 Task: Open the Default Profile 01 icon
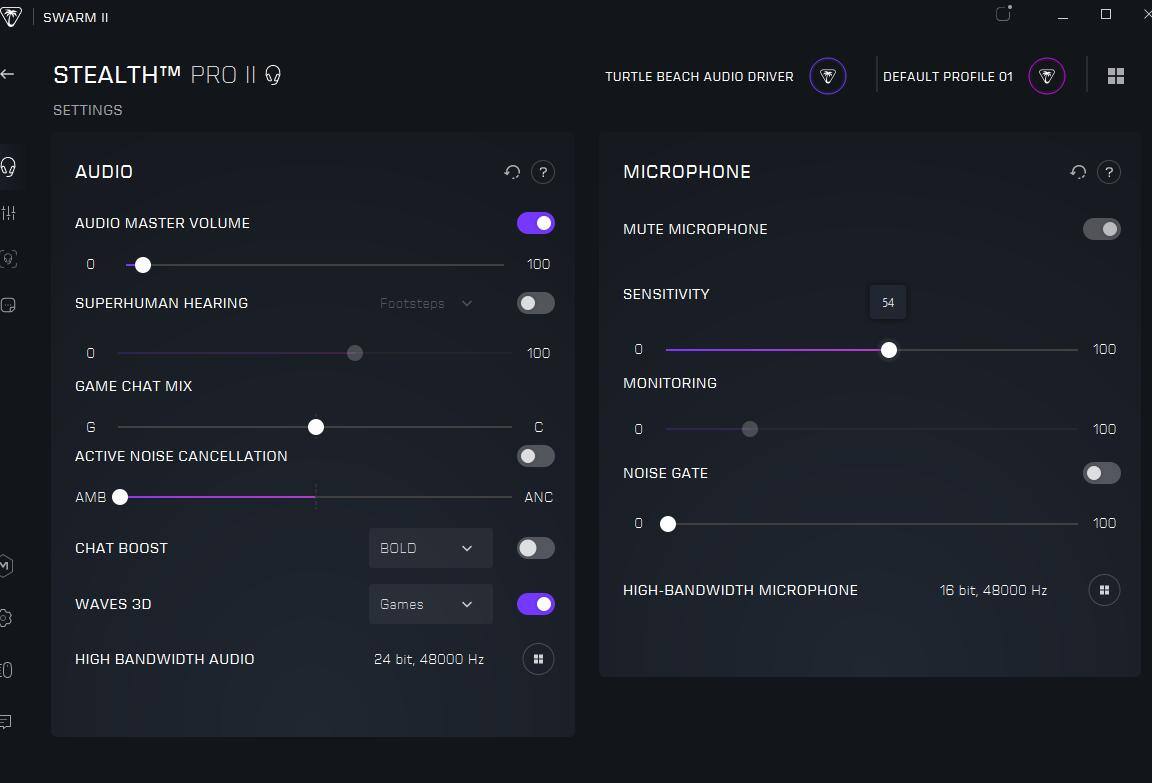(1046, 76)
